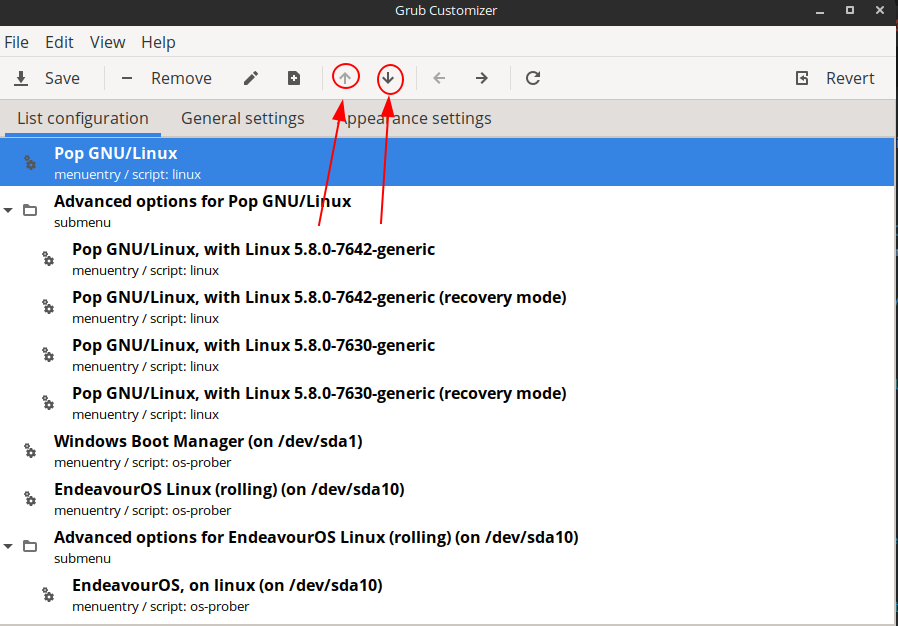Click gear icon of 5.8.0-7642-generic recovery mode entry
Image resolution: width=898 pixels, height=626 pixels.
tap(48, 307)
